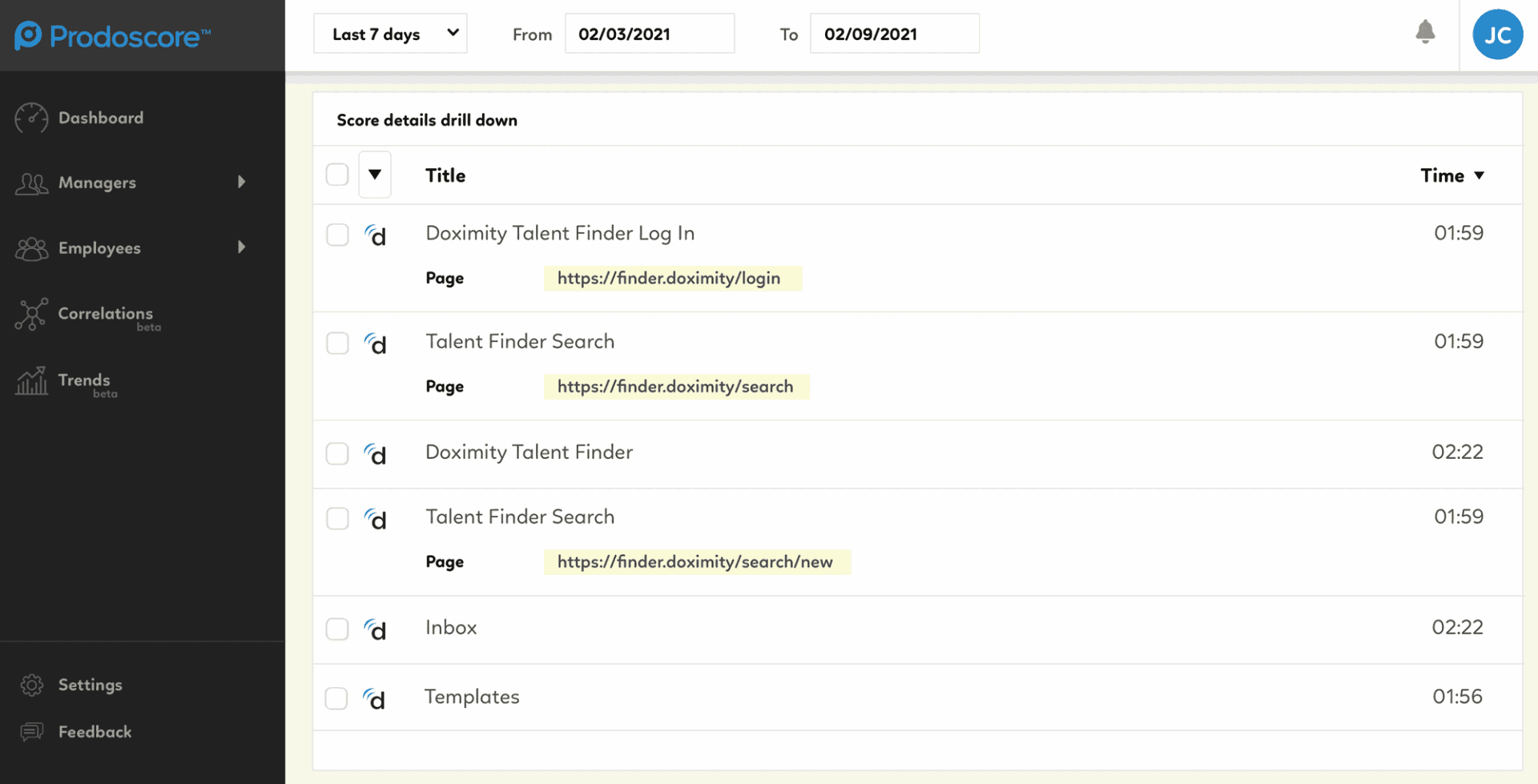Open the JC user avatar menu

[1497, 34]
